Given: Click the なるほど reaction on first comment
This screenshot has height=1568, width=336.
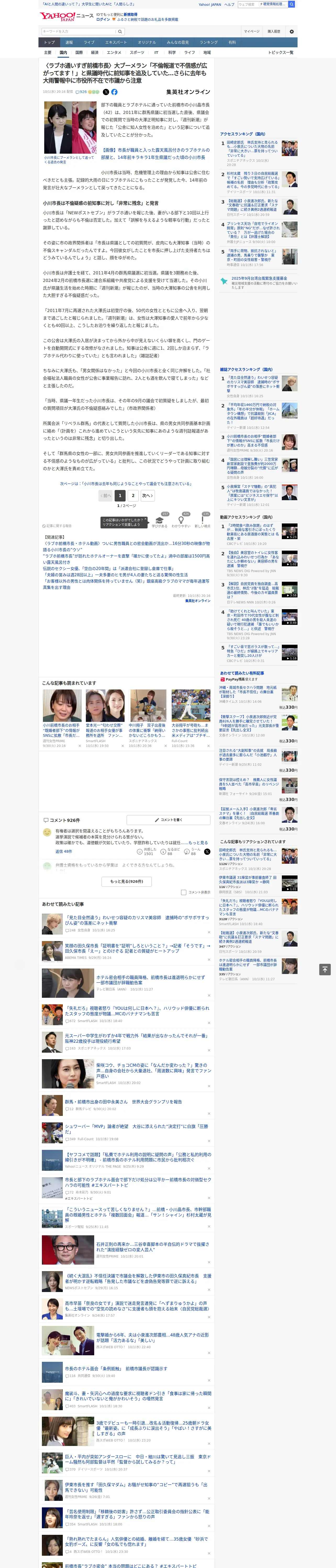Looking at the screenshot, I should click(x=170, y=852).
